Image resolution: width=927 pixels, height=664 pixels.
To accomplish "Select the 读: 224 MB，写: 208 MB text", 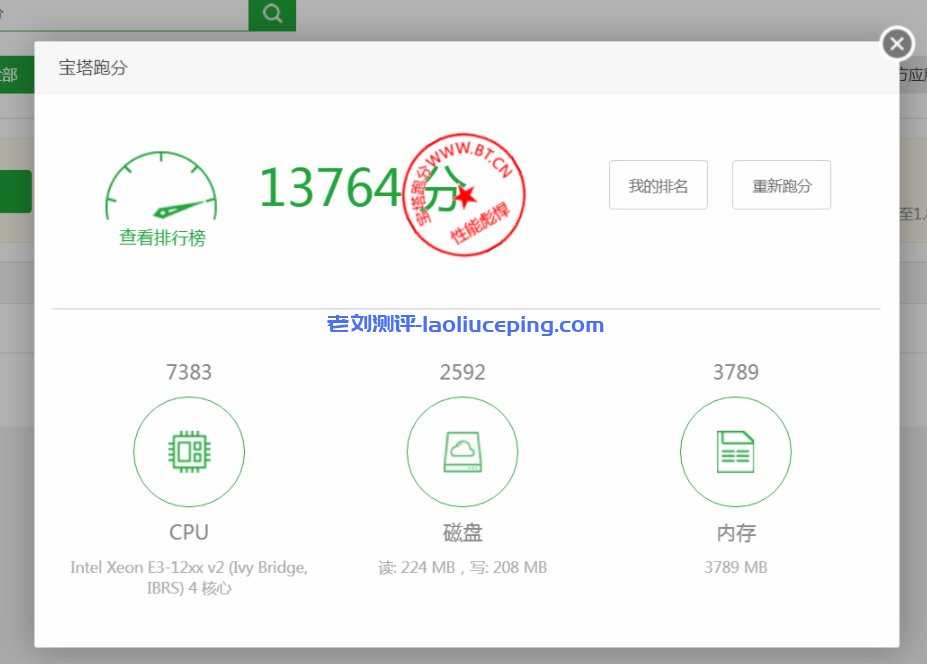I will pos(462,568).
